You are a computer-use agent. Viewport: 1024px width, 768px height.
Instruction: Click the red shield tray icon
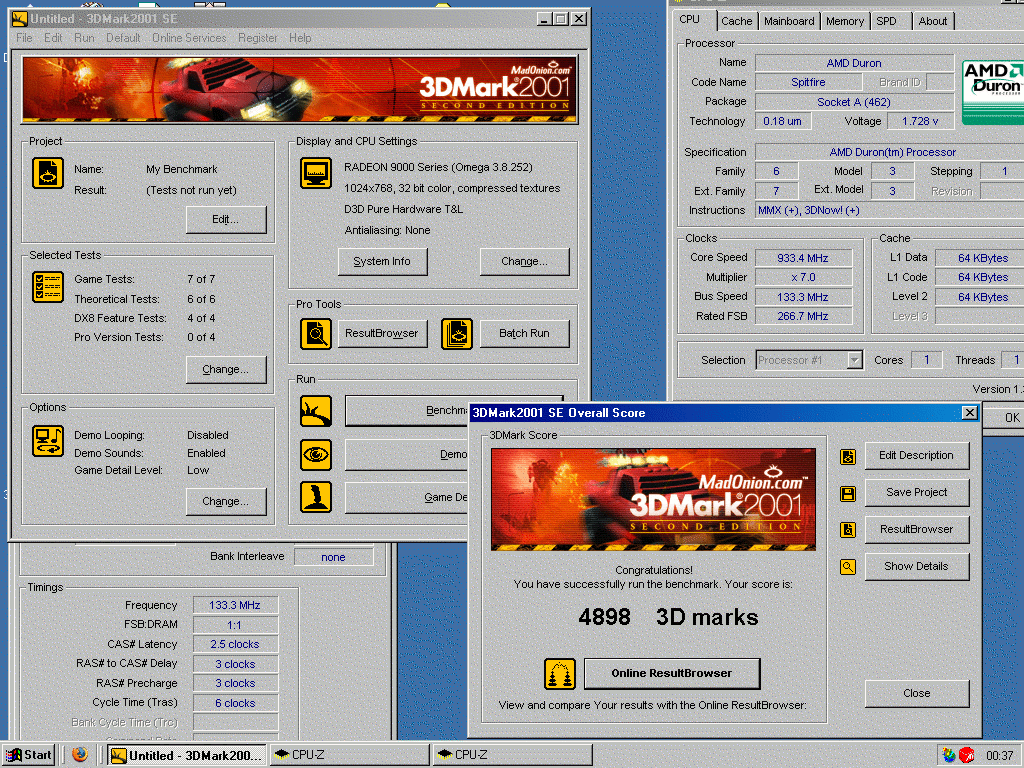click(967, 756)
